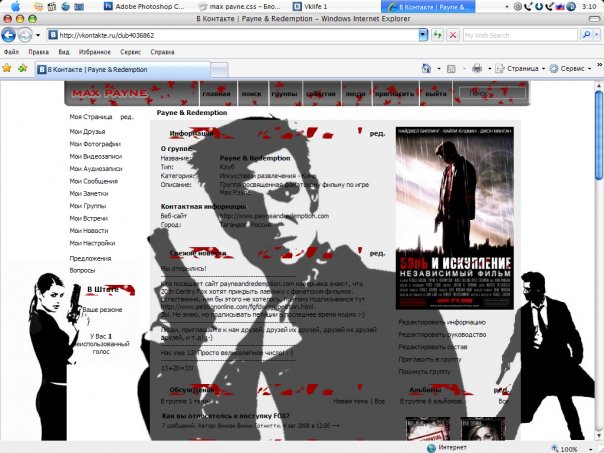Screen dimensions: 604x453
Task: Open события in site navigation
Action: [x=321, y=94]
